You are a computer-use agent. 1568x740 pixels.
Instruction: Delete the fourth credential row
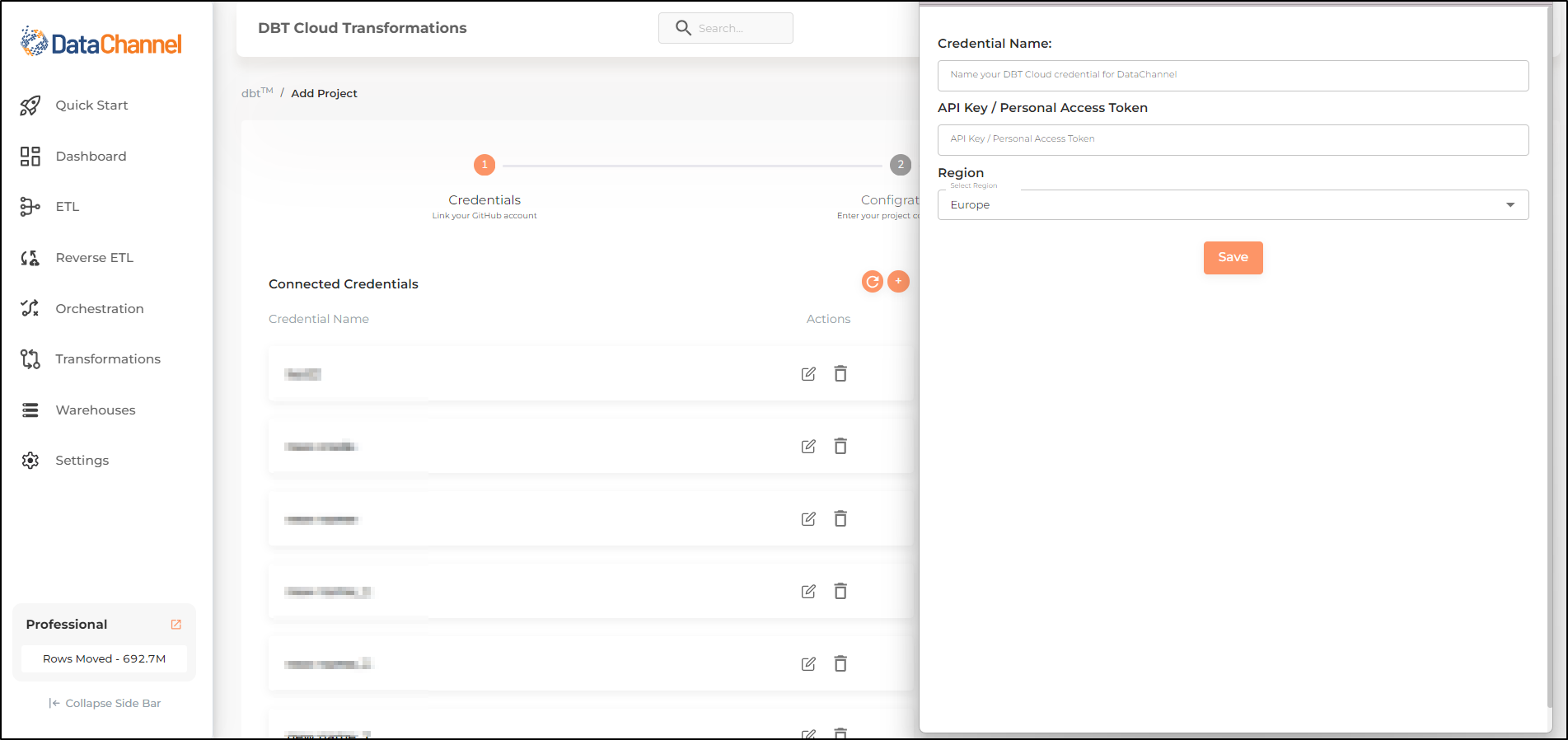point(840,592)
